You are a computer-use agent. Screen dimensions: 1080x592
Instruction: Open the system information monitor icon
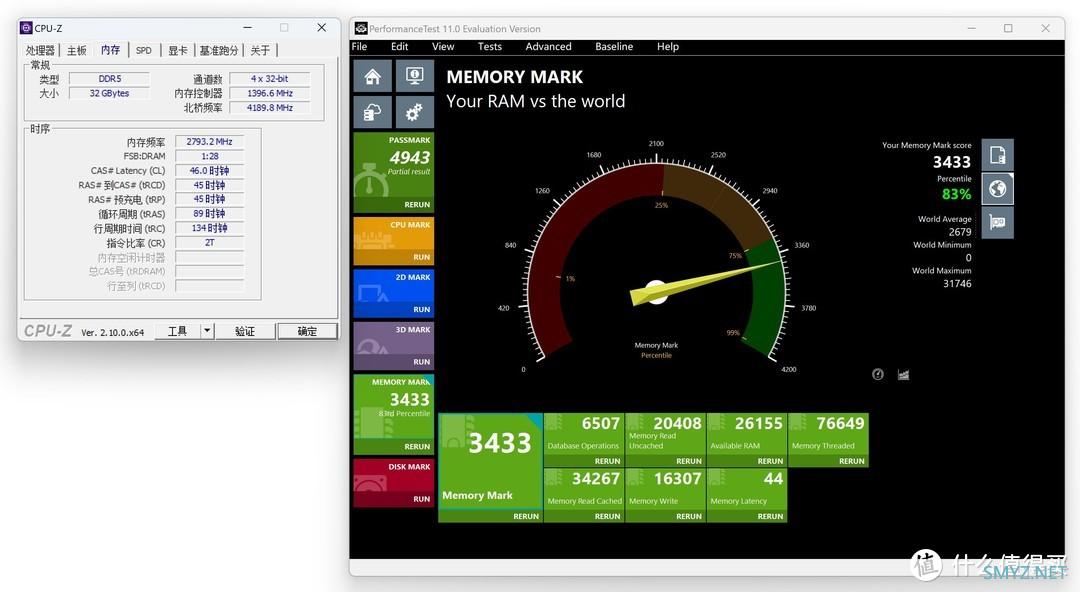(415, 76)
